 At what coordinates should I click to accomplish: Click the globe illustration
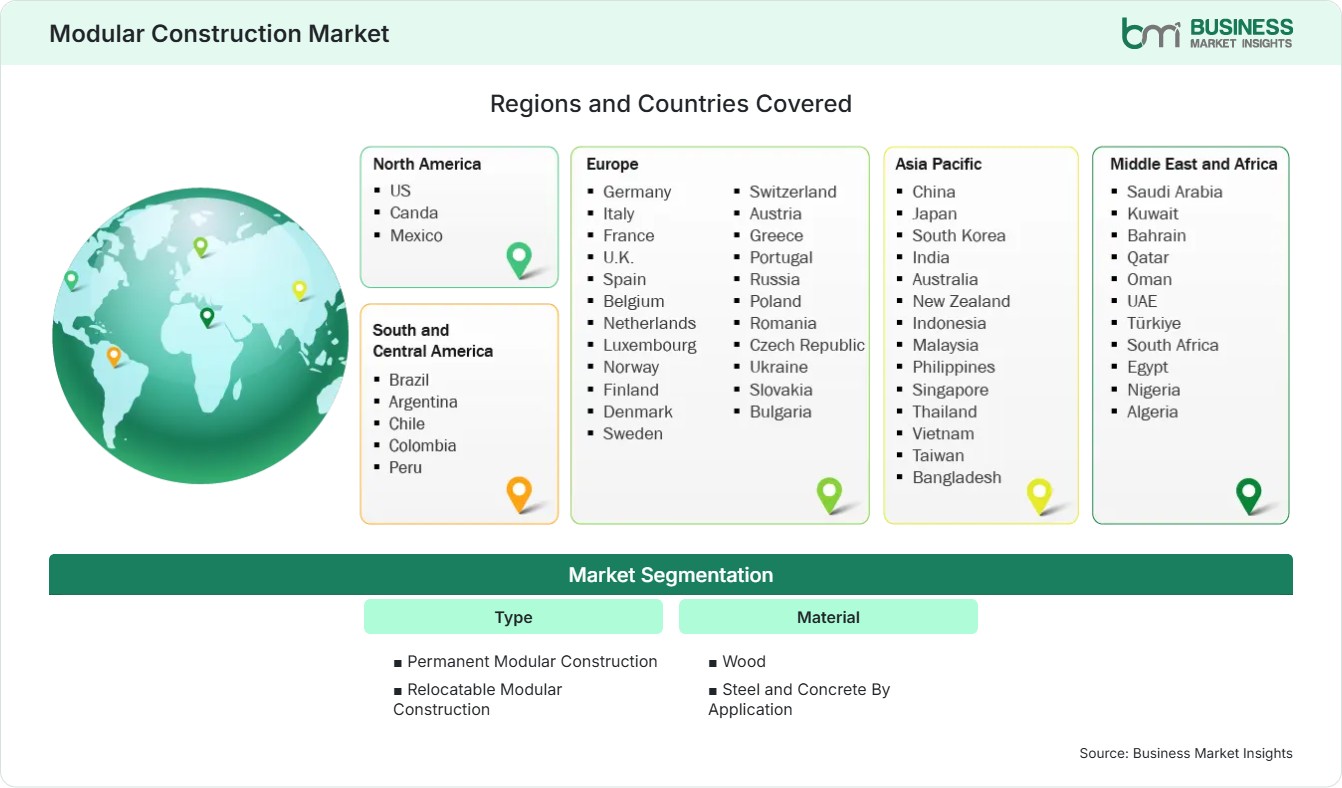(200, 336)
